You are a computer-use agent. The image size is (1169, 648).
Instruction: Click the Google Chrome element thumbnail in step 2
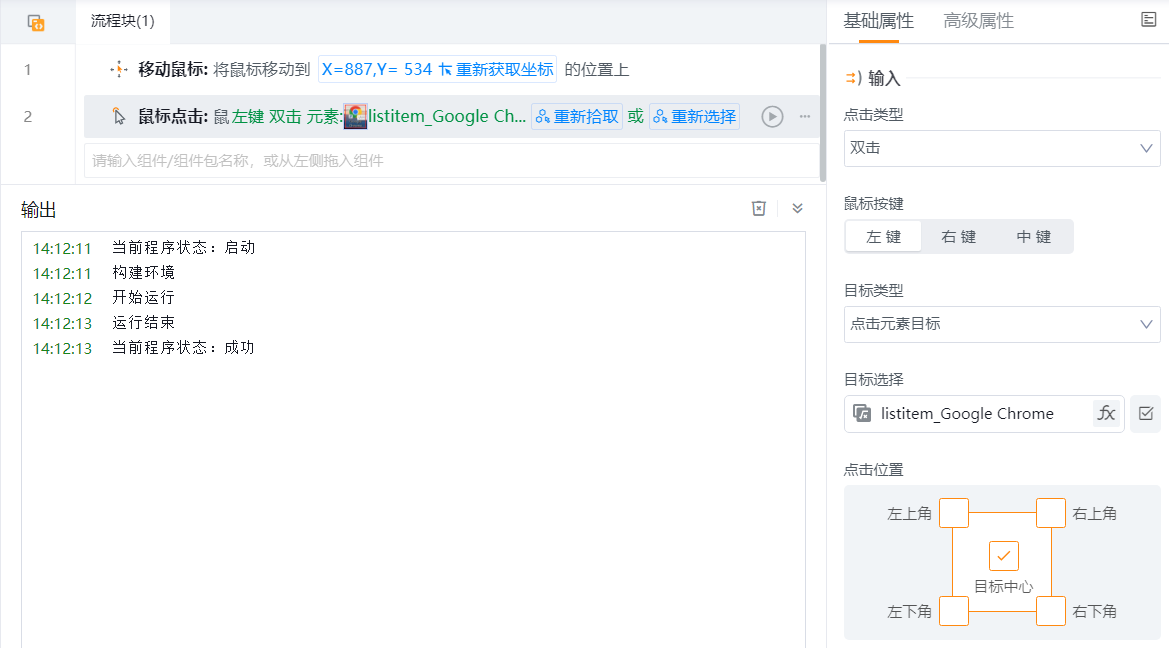tap(355, 117)
